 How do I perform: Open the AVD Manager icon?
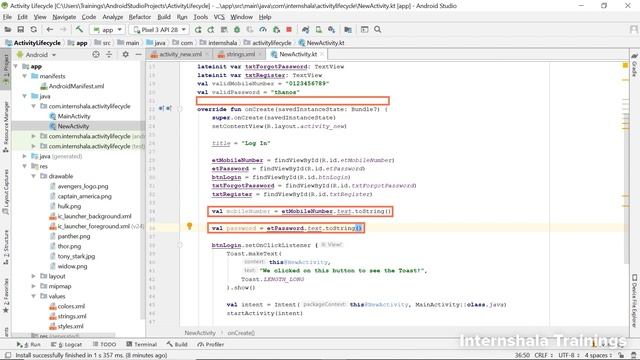click(318, 29)
